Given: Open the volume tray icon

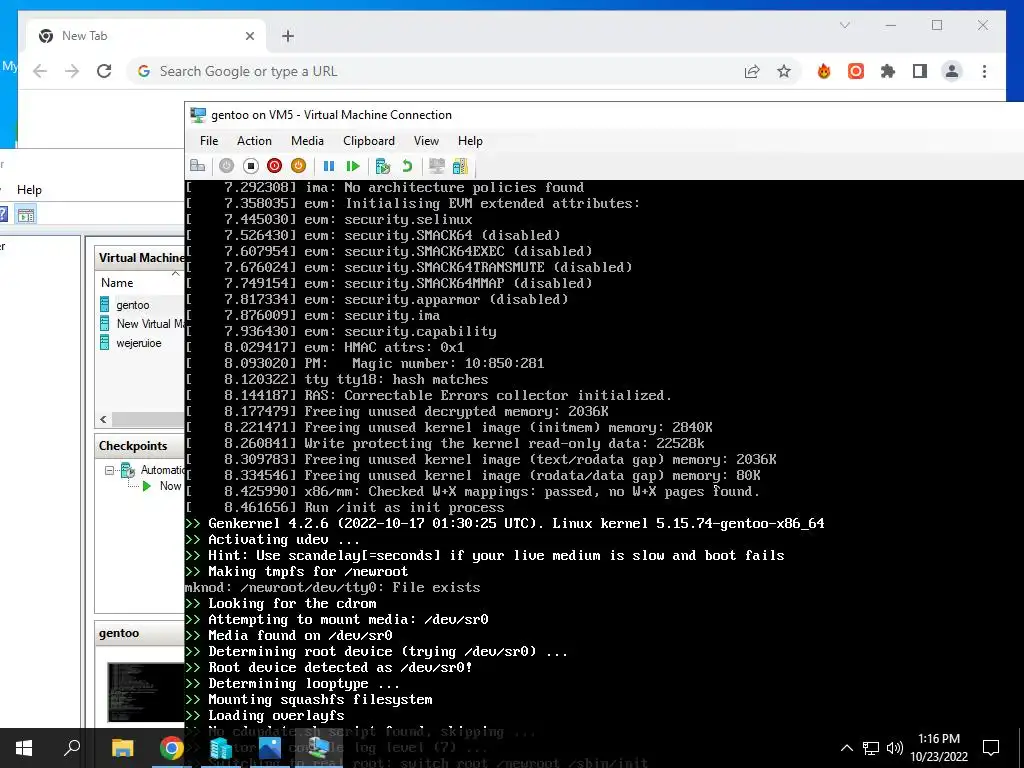Looking at the screenshot, I should point(895,748).
